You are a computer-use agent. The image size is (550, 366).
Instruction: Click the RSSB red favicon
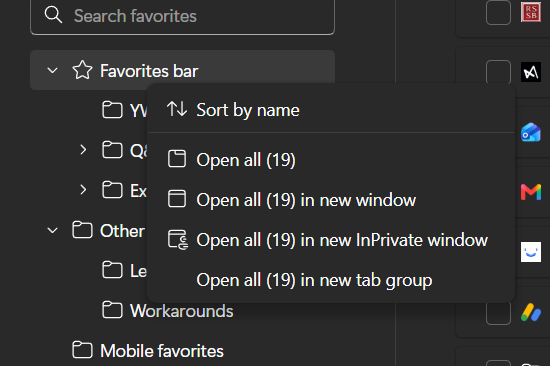click(x=531, y=12)
